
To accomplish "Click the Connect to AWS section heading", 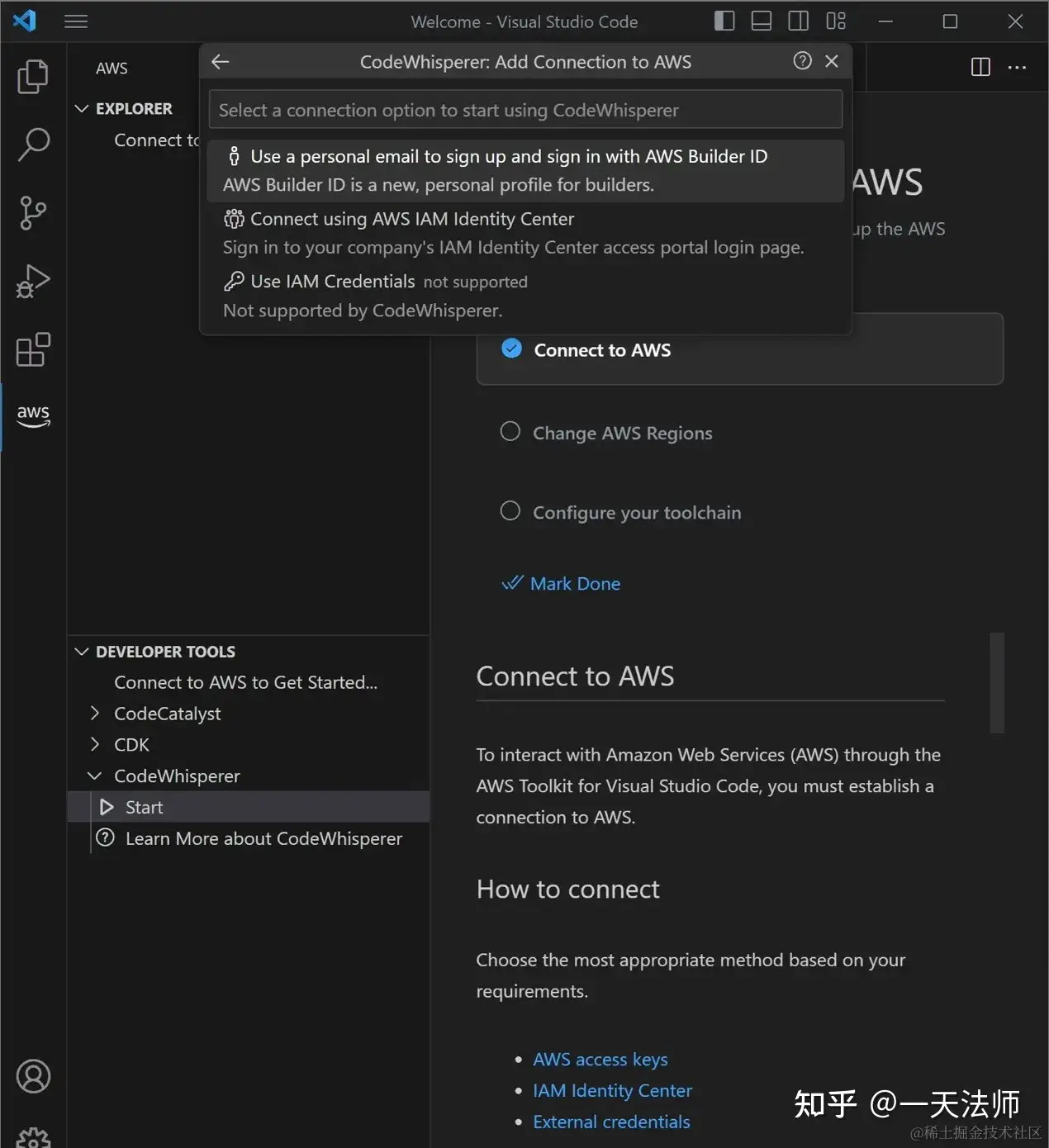I will click(x=575, y=676).
